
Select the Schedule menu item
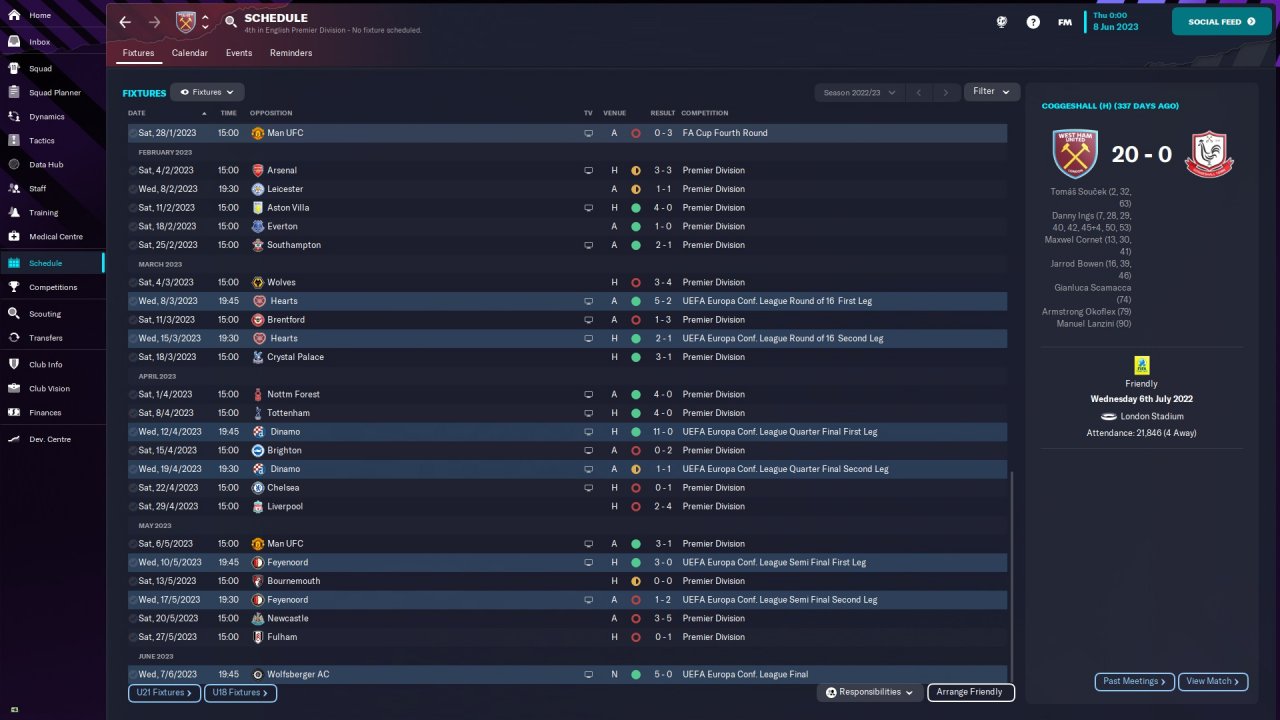[51, 263]
